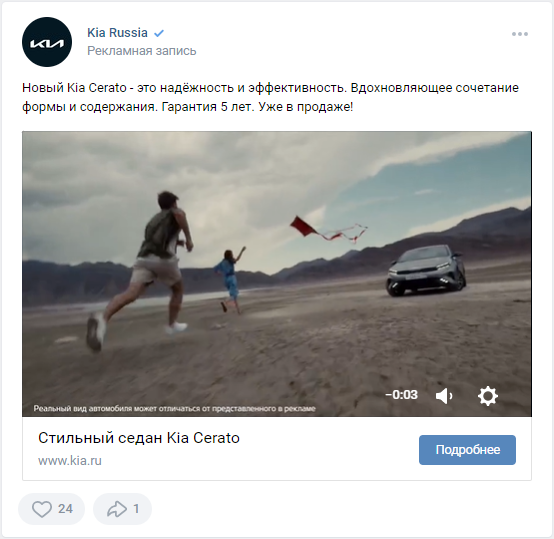Like the post with the heart icon

[x=42, y=509]
